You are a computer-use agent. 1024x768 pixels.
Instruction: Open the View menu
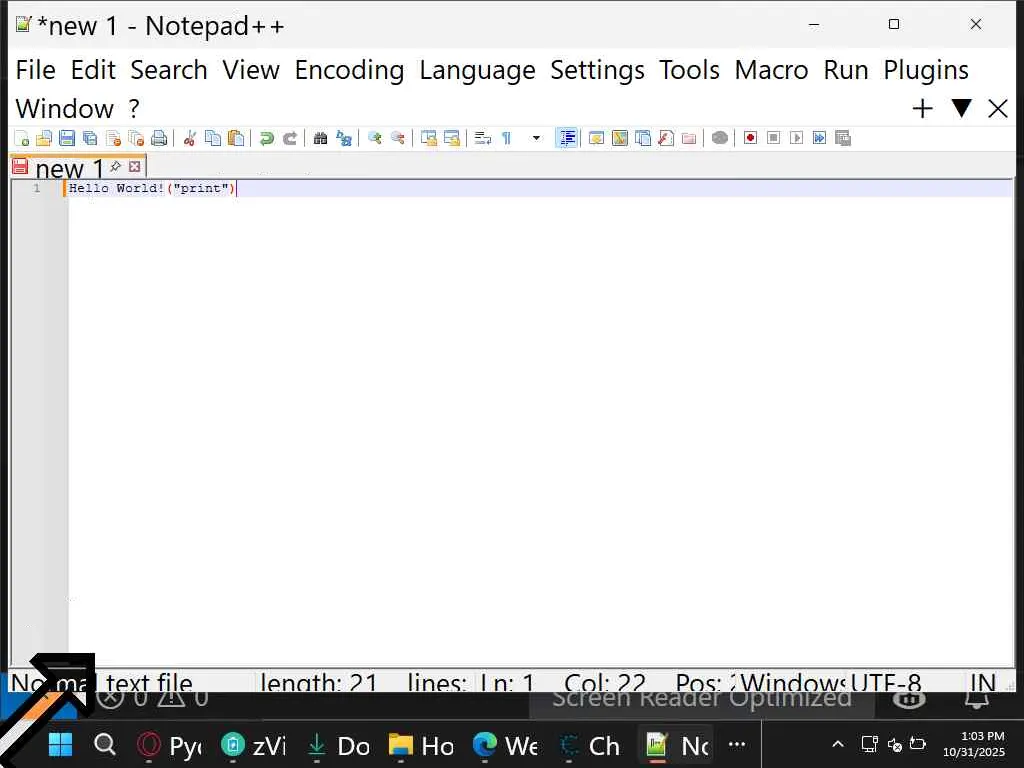(251, 70)
